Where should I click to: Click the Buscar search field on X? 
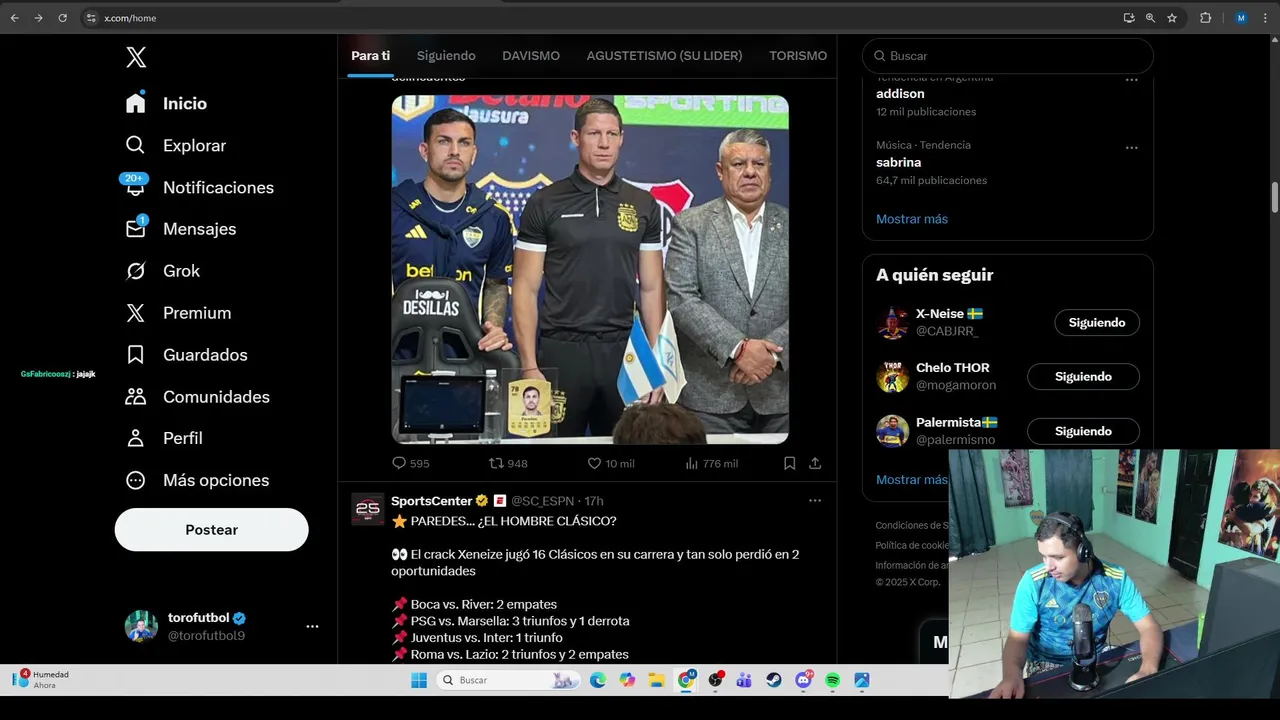(x=1008, y=56)
